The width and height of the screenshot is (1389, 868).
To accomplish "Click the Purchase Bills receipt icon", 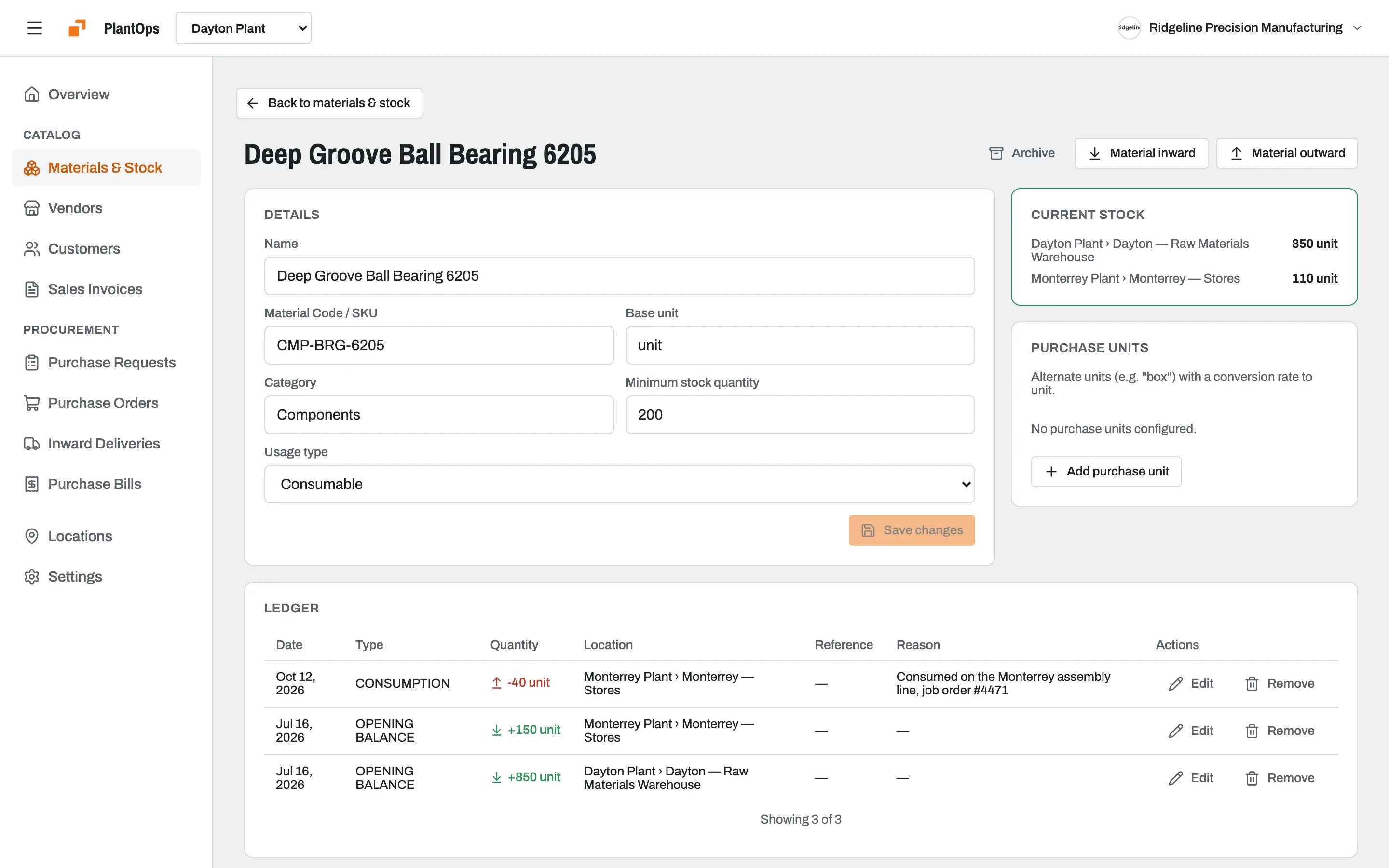I will (x=31, y=484).
